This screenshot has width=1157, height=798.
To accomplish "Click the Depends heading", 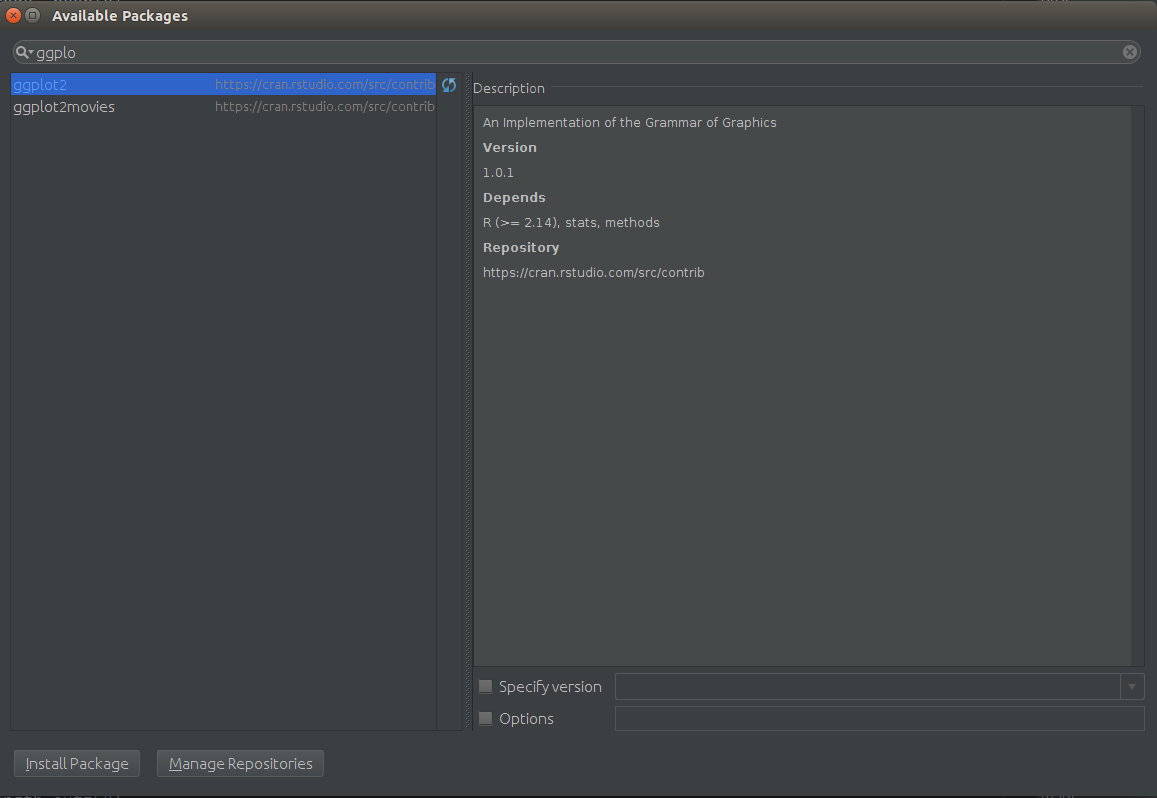I will click(x=514, y=198).
